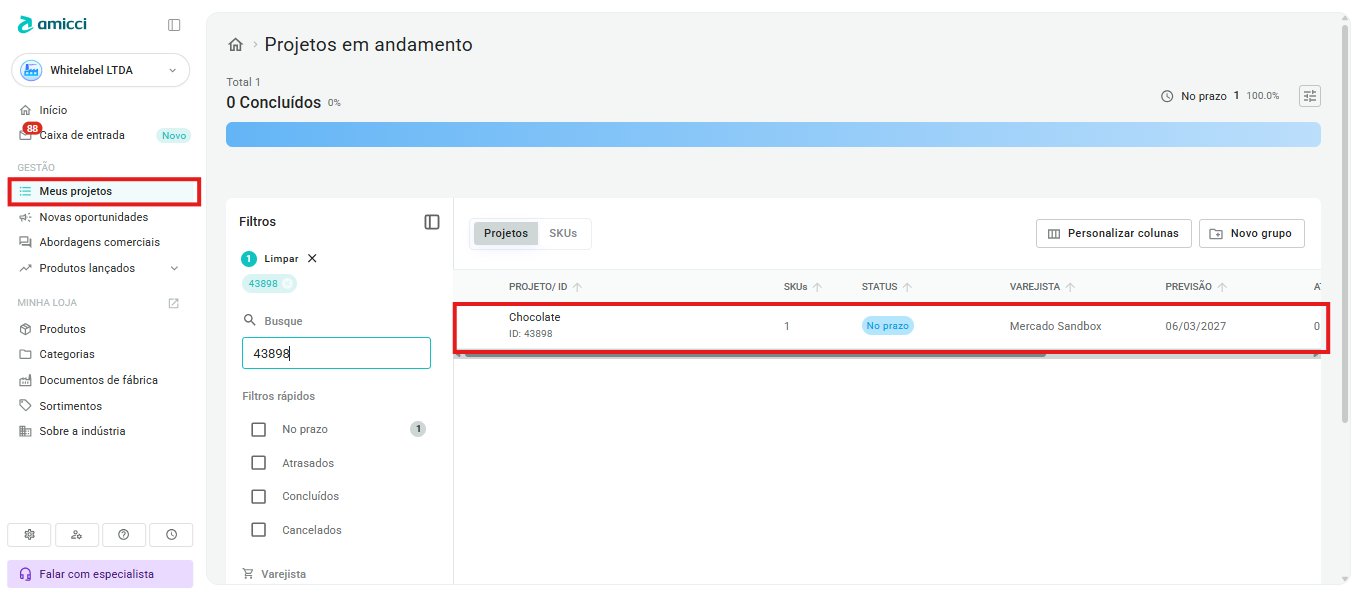1363x595 pixels.
Task: Collapse the left sidebar panel icon
Action: tap(174, 25)
